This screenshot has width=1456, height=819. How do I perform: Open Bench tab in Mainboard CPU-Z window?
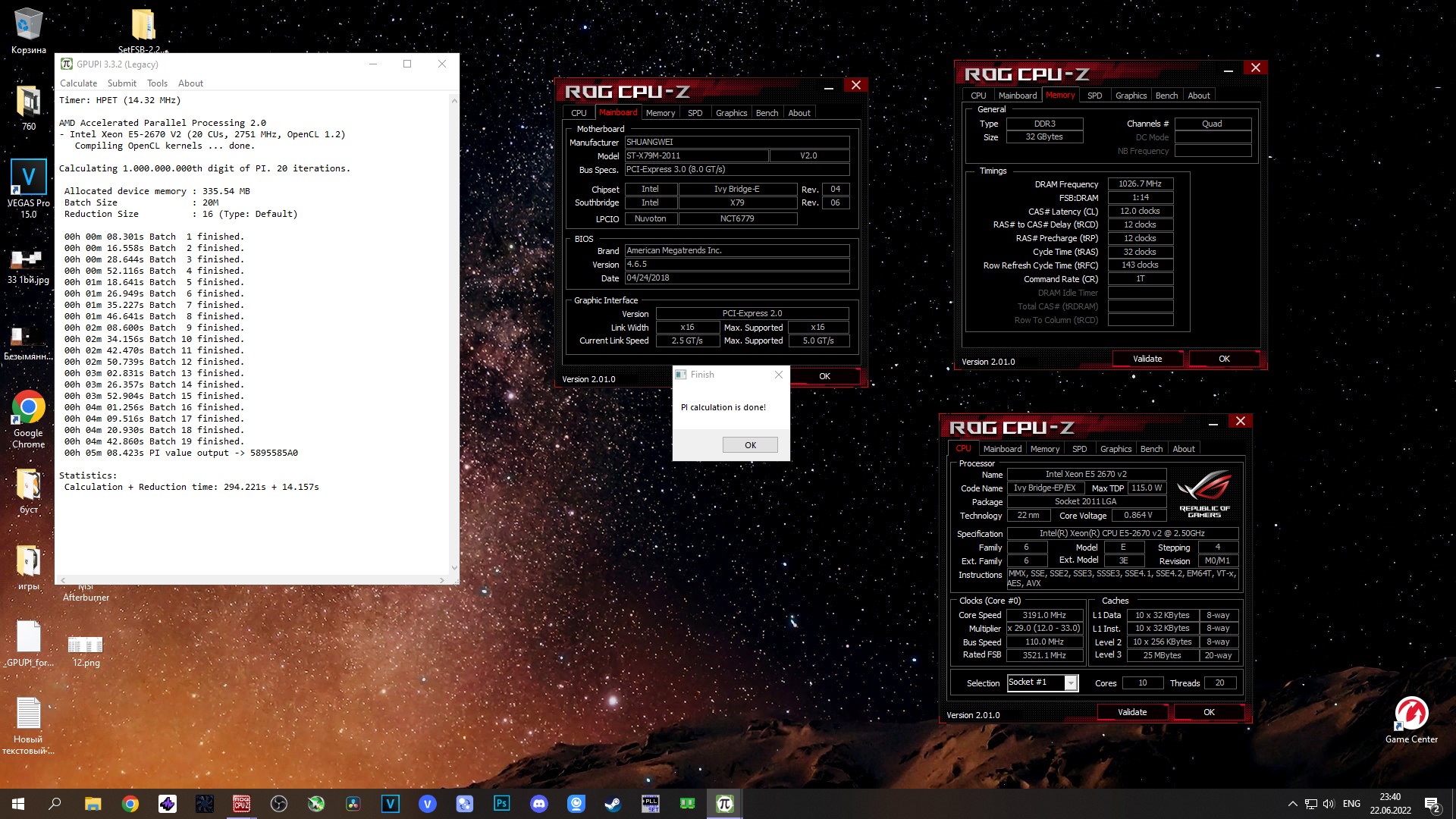click(x=767, y=113)
